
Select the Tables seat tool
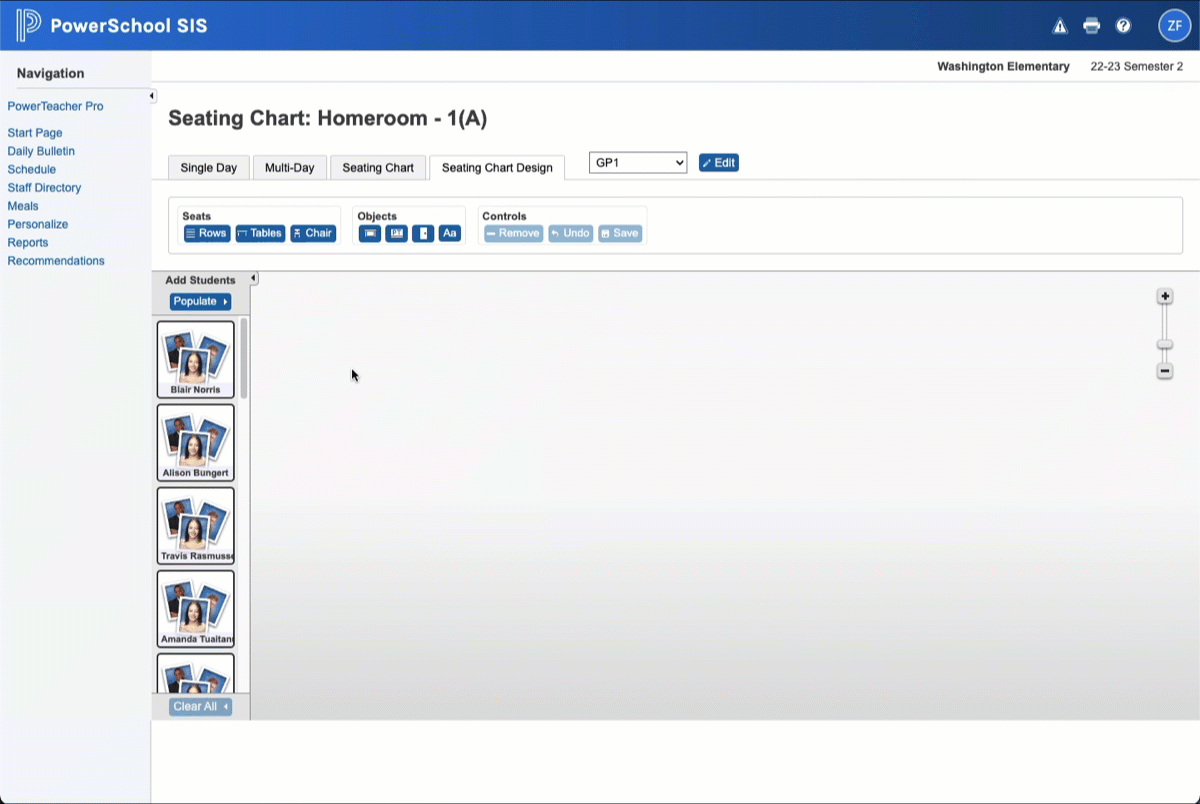point(260,233)
